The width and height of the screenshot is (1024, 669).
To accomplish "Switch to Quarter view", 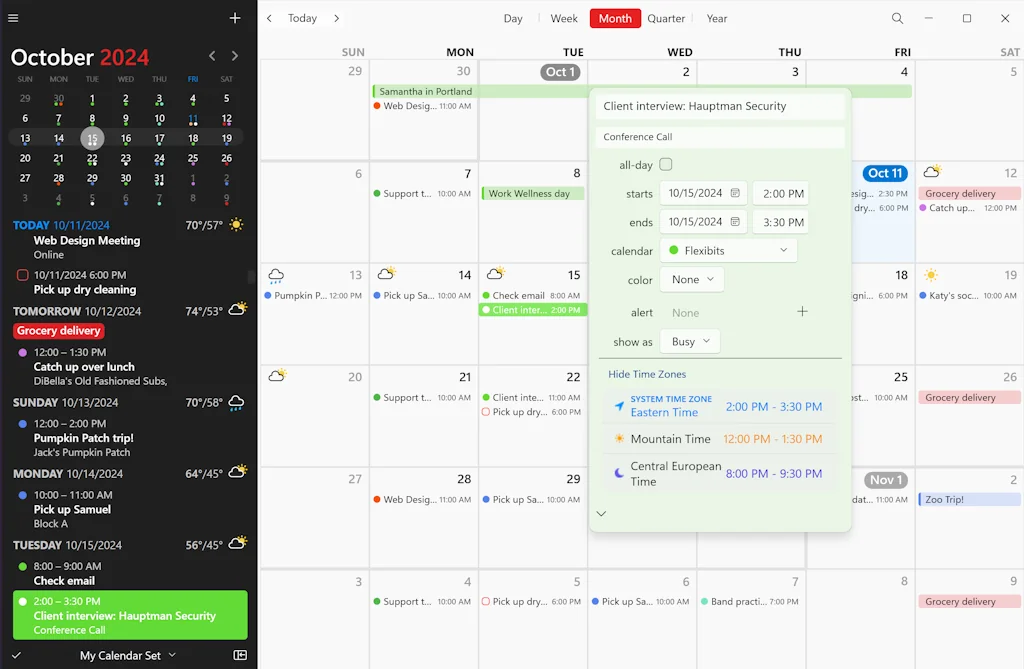I will [x=666, y=18].
